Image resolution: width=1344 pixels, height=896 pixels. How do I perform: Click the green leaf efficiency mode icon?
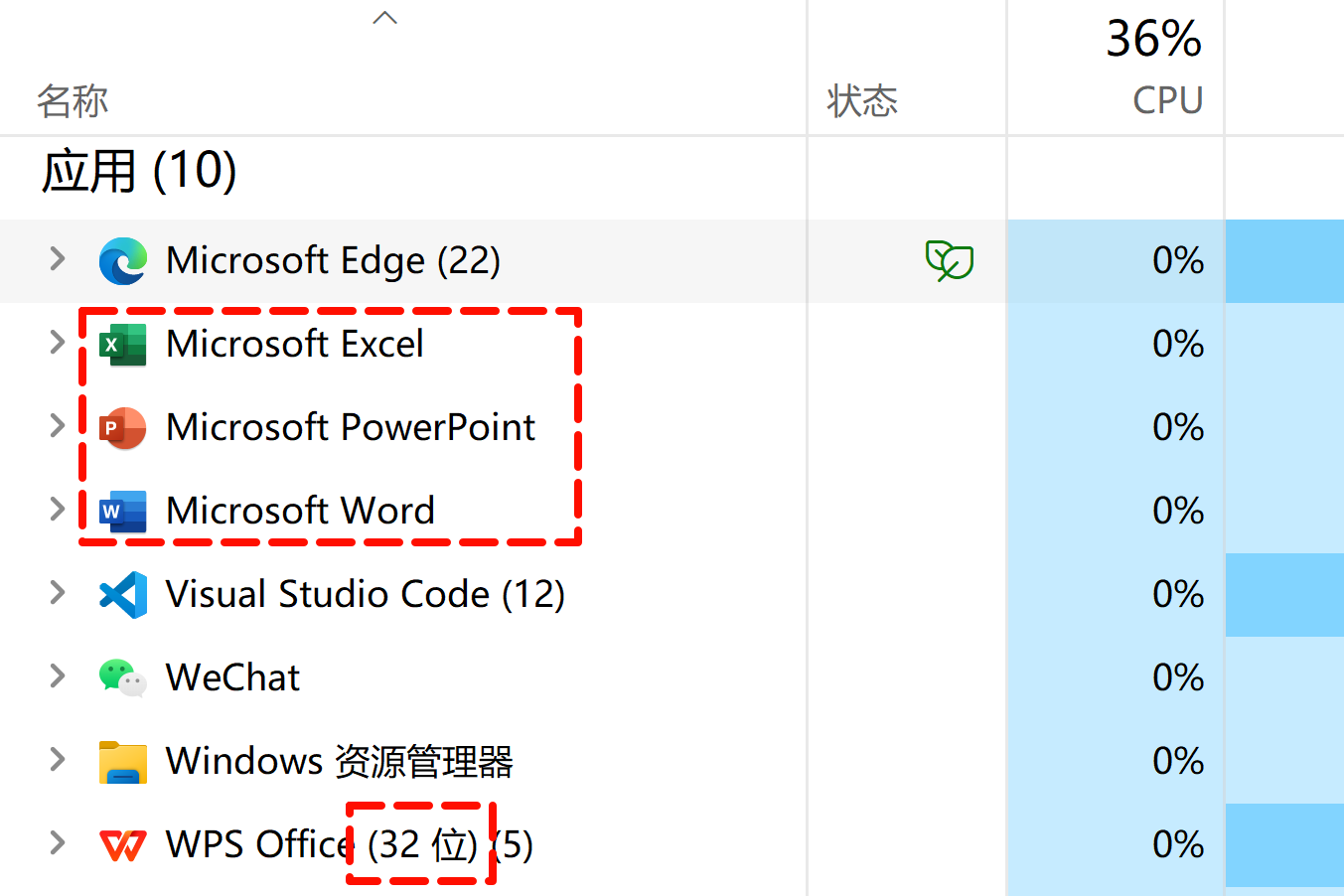pyautogui.click(x=950, y=261)
